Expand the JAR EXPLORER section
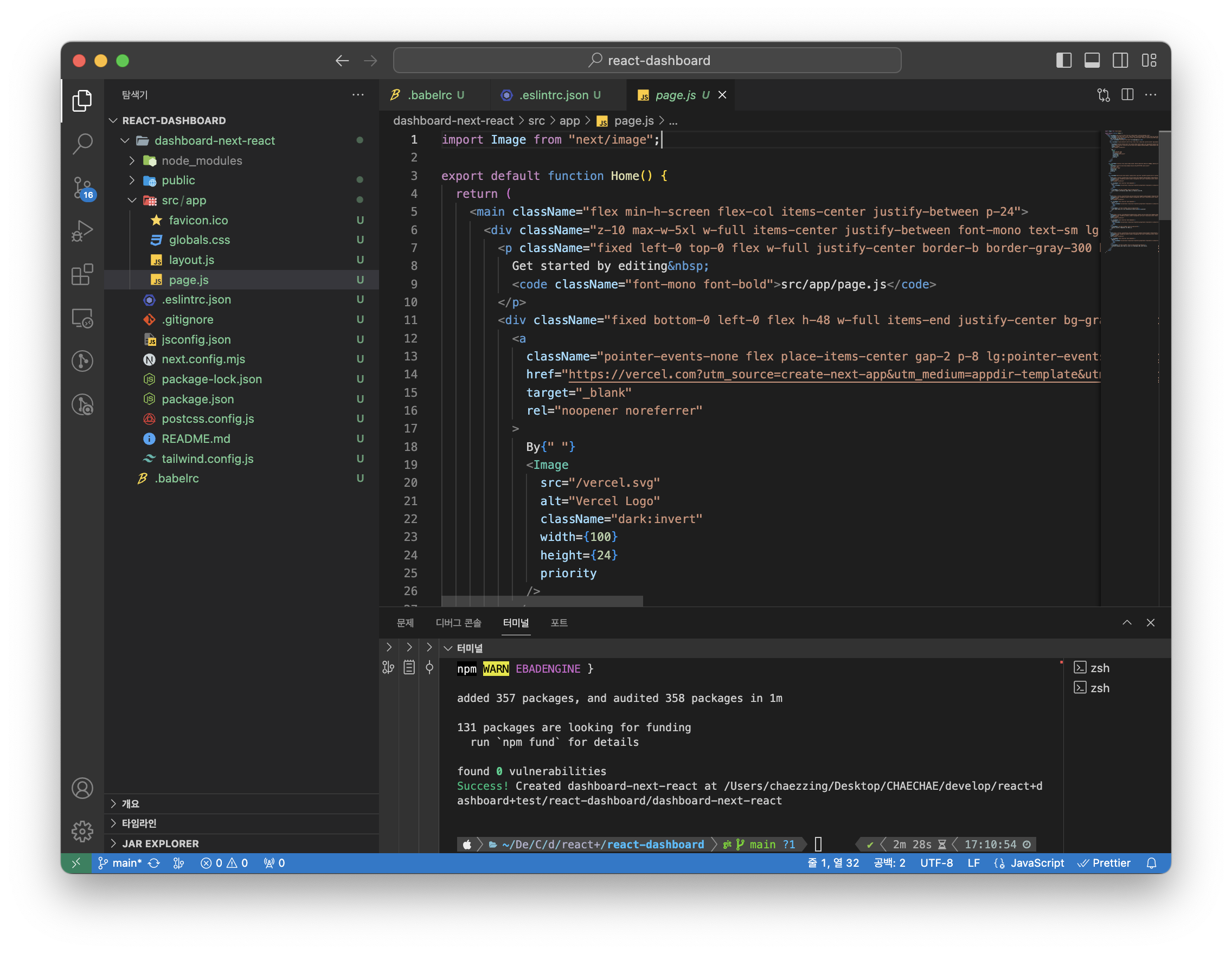The width and height of the screenshot is (1232, 954). pos(160,843)
